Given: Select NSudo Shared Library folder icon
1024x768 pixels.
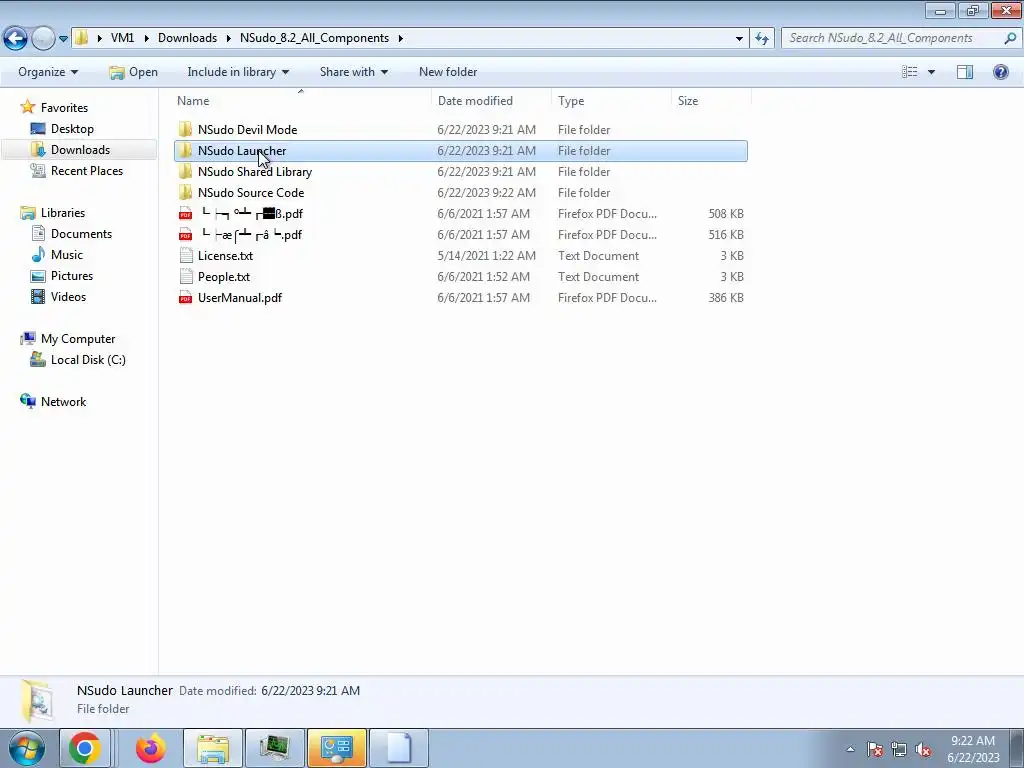Looking at the screenshot, I should coord(185,171).
